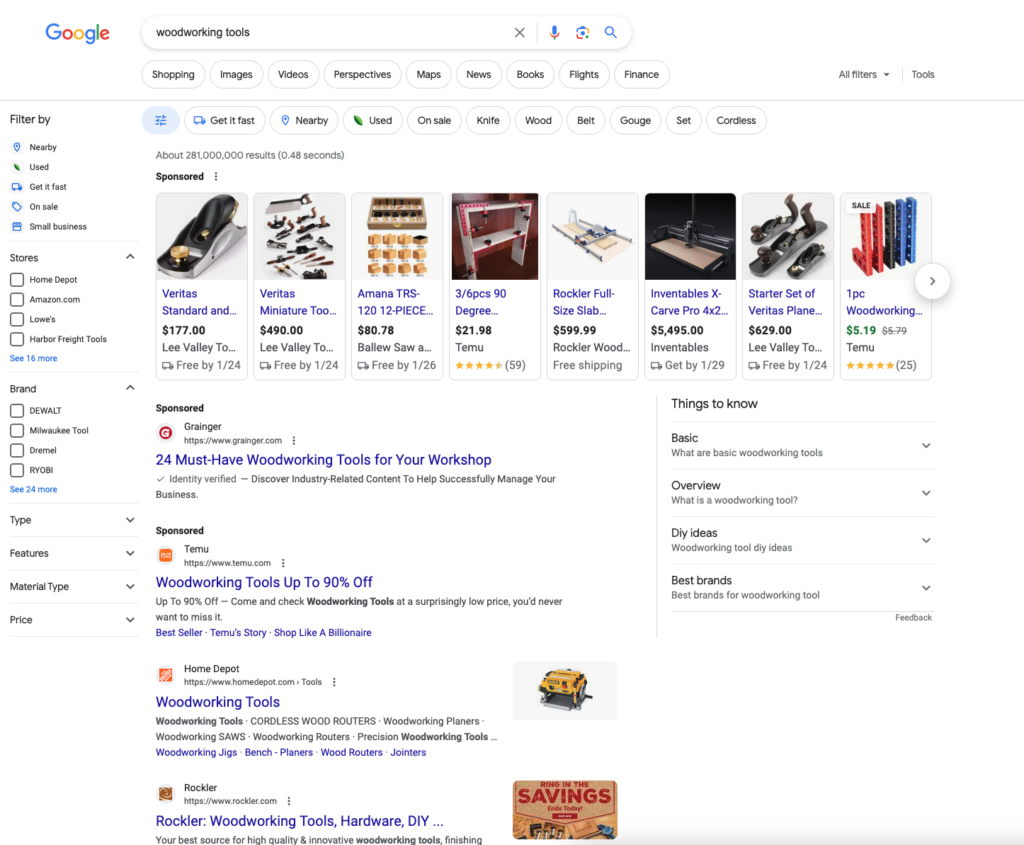
Task: Open the Tools menu
Action: [923, 74]
